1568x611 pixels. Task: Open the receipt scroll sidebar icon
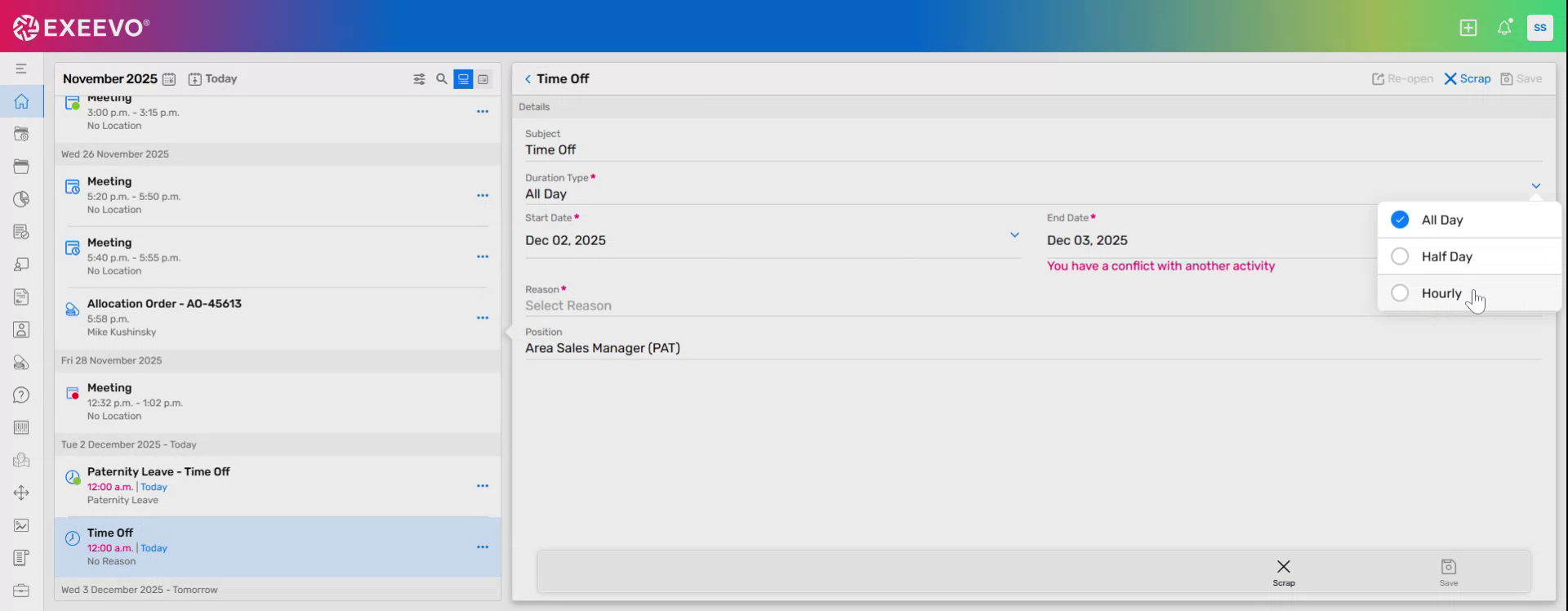[21, 558]
